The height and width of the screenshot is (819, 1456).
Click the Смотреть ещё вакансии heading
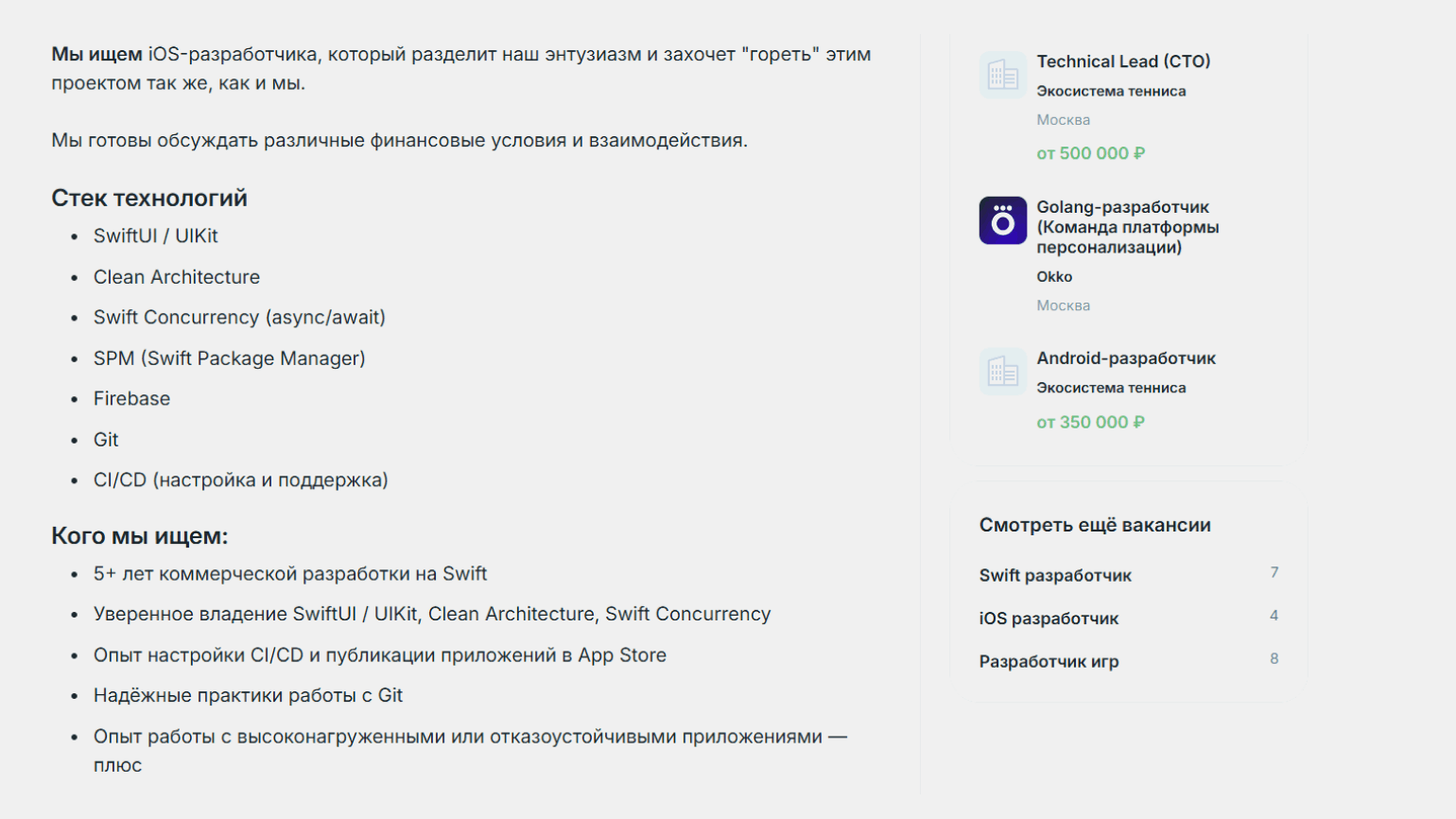[1095, 525]
